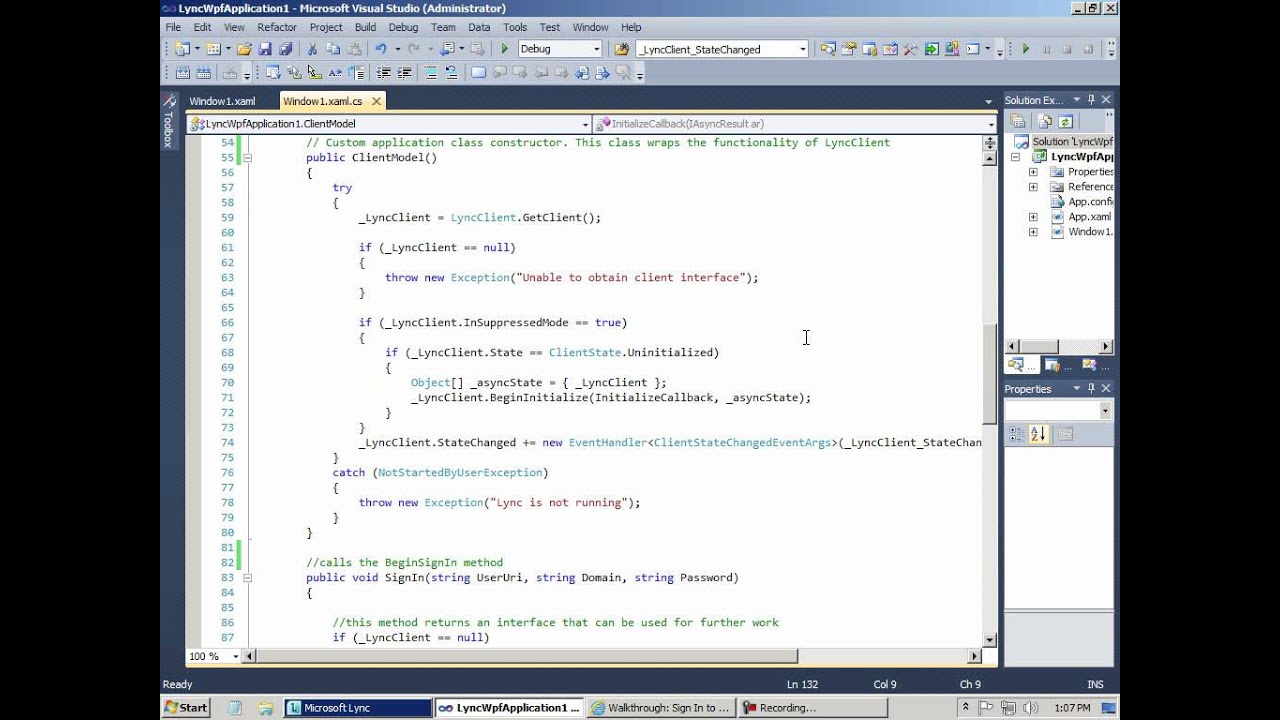The image size is (1280, 720).
Task: Expand the App.xaml node in Solution Explorer
Action: pos(1033,217)
